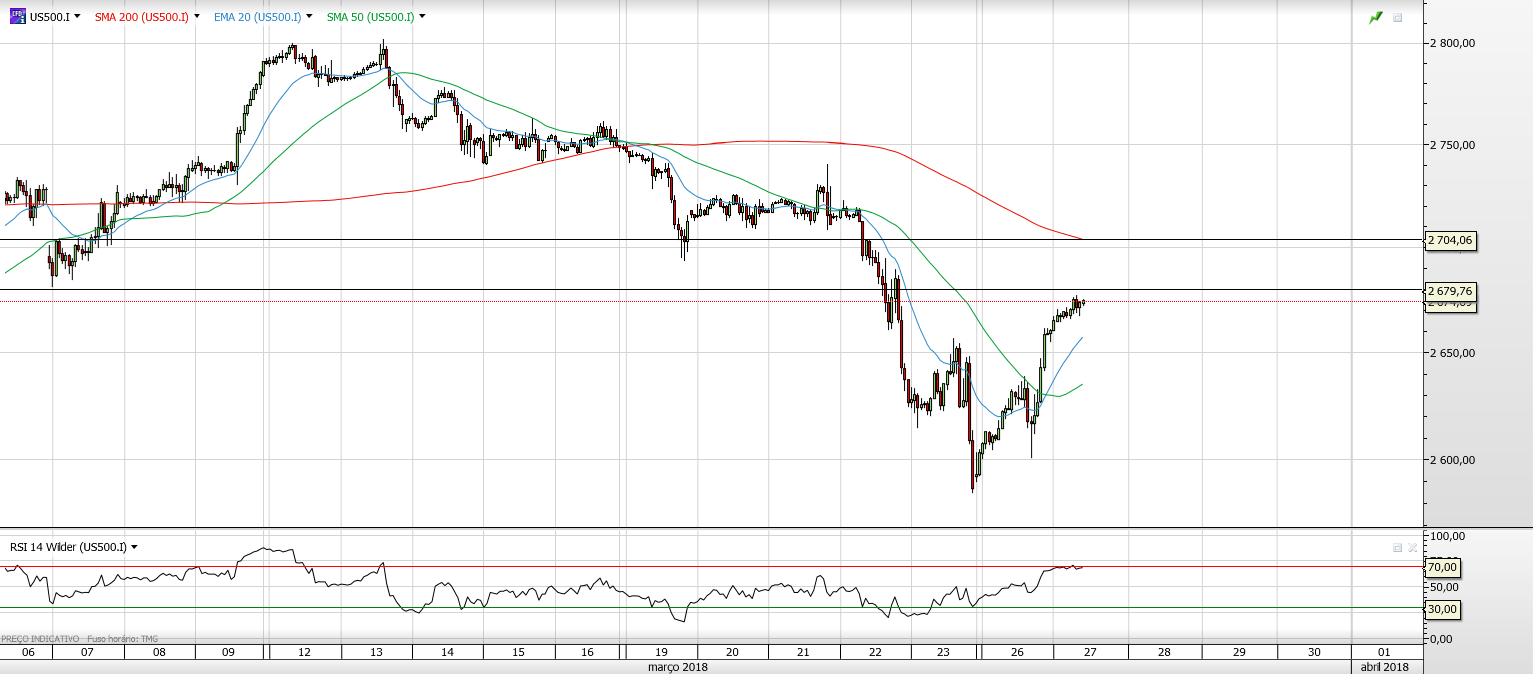The image size is (1533, 674).
Task: Click date 16 on the time axis
Action: coord(586,652)
